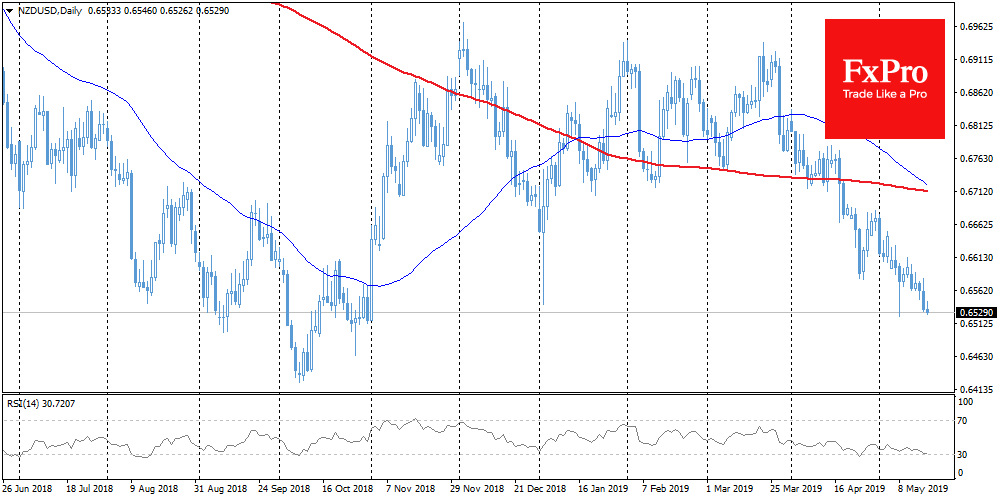Viewport: 1000px width, 500px height.
Task: Select the 0.67630 level on price scale
Action: coord(974,159)
